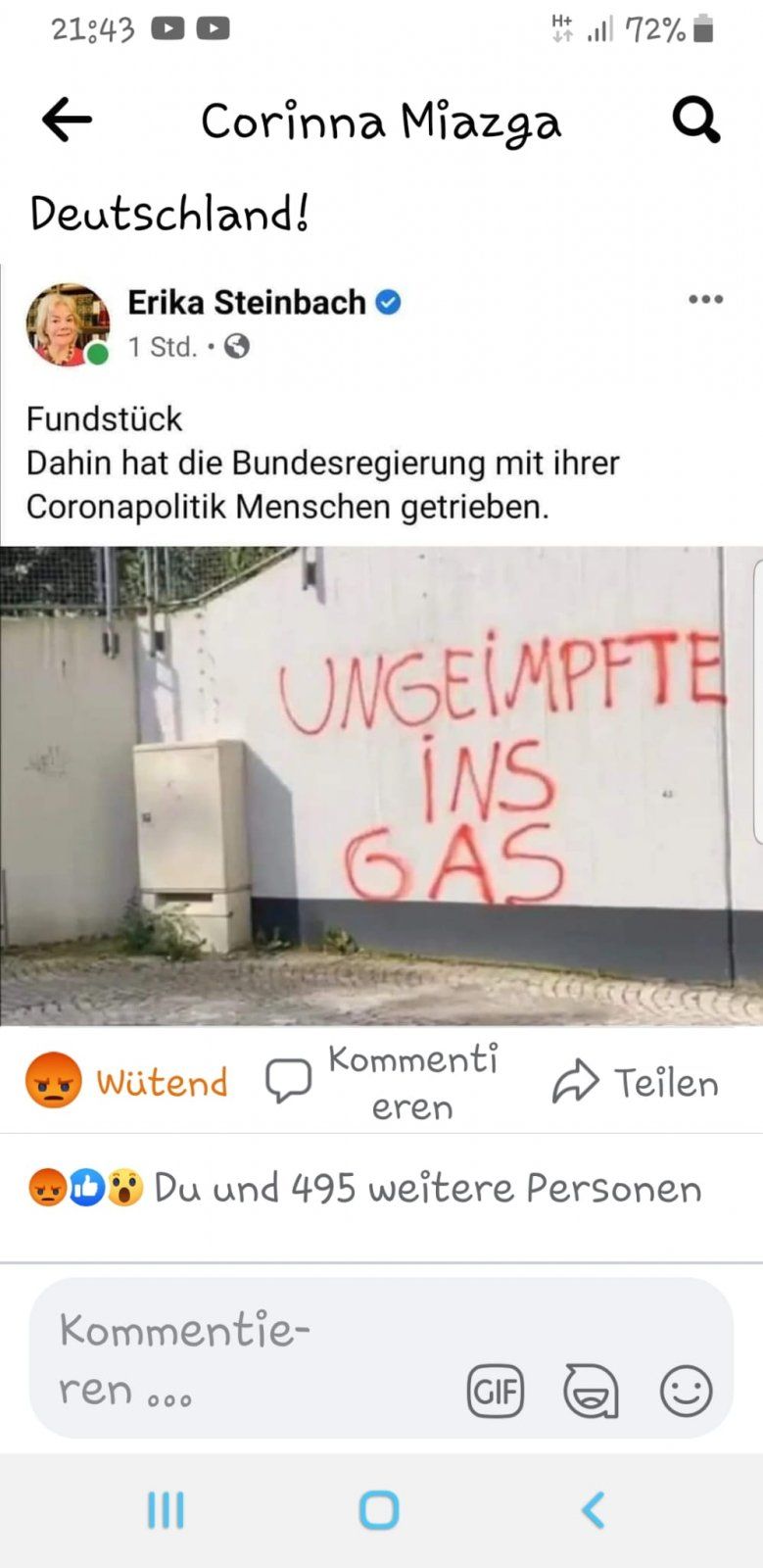Tap the globe public-audience icon
The height and width of the screenshot is (1568, 763).
pyautogui.click(x=237, y=346)
